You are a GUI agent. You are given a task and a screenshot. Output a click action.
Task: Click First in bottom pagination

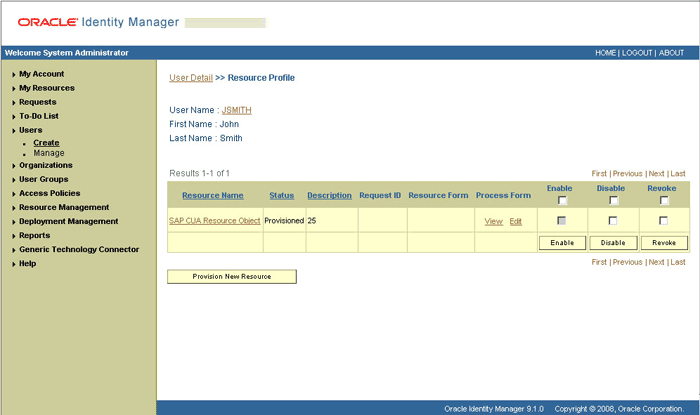coord(599,262)
